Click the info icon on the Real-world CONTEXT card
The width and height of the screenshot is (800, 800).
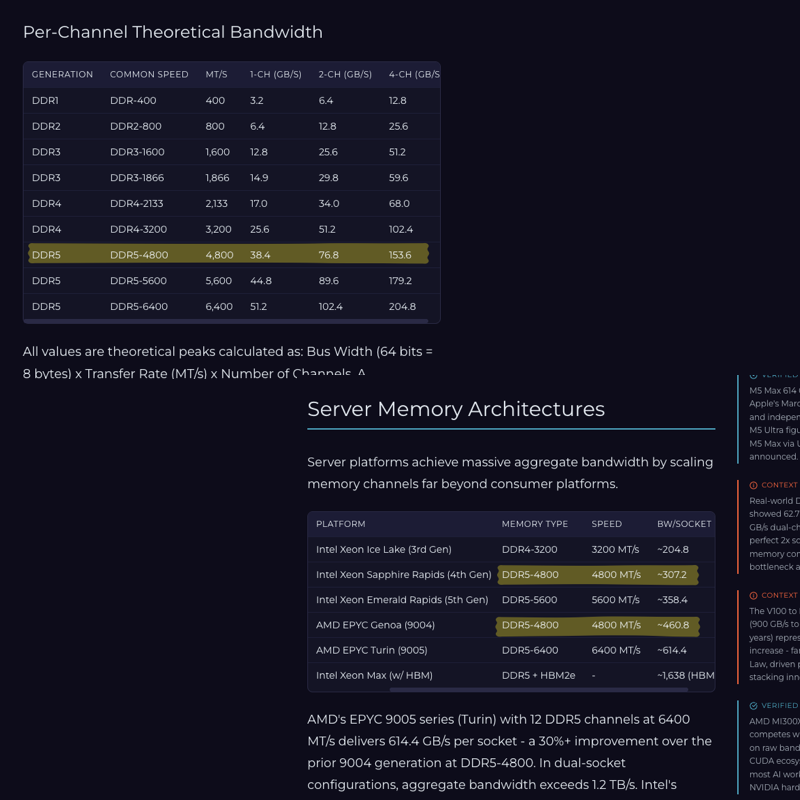753,485
